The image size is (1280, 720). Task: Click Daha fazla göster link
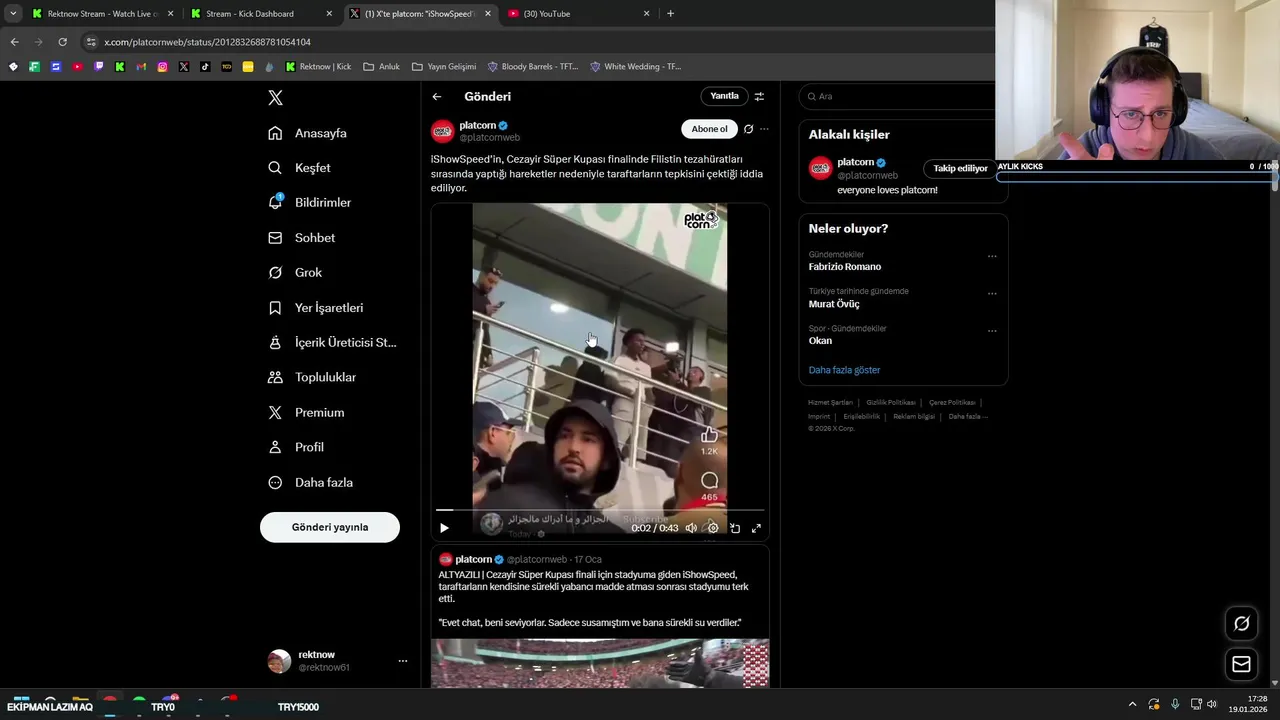click(x=844, y=370)
